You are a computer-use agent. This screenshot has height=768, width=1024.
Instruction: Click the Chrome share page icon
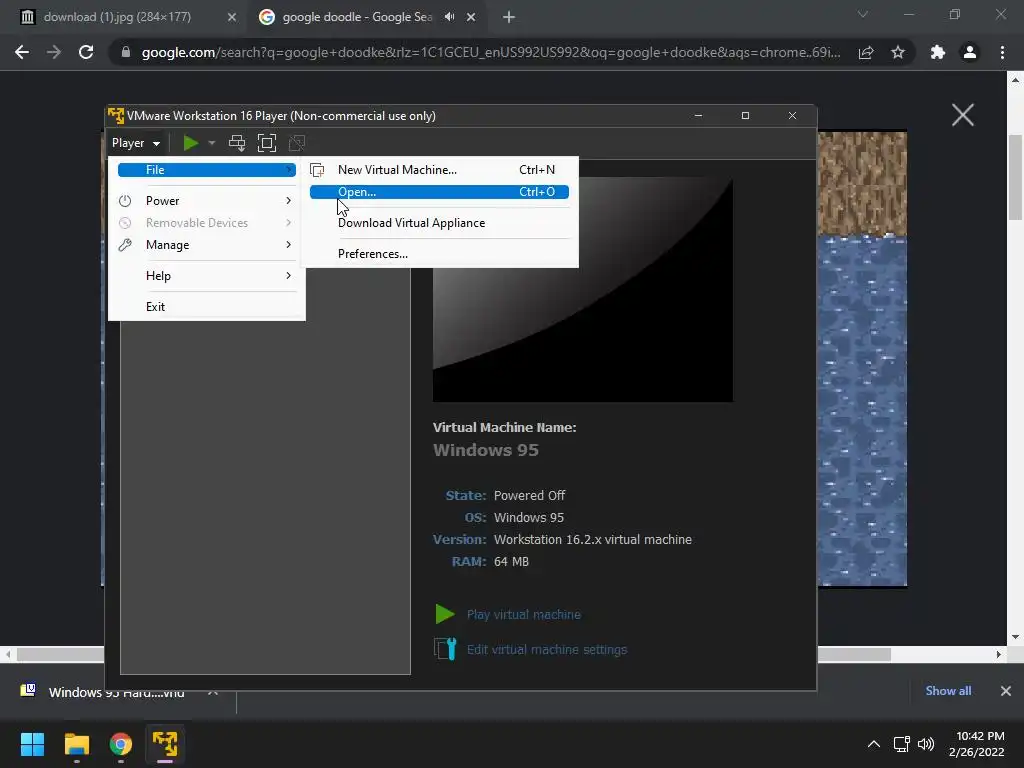pos(866,52)
